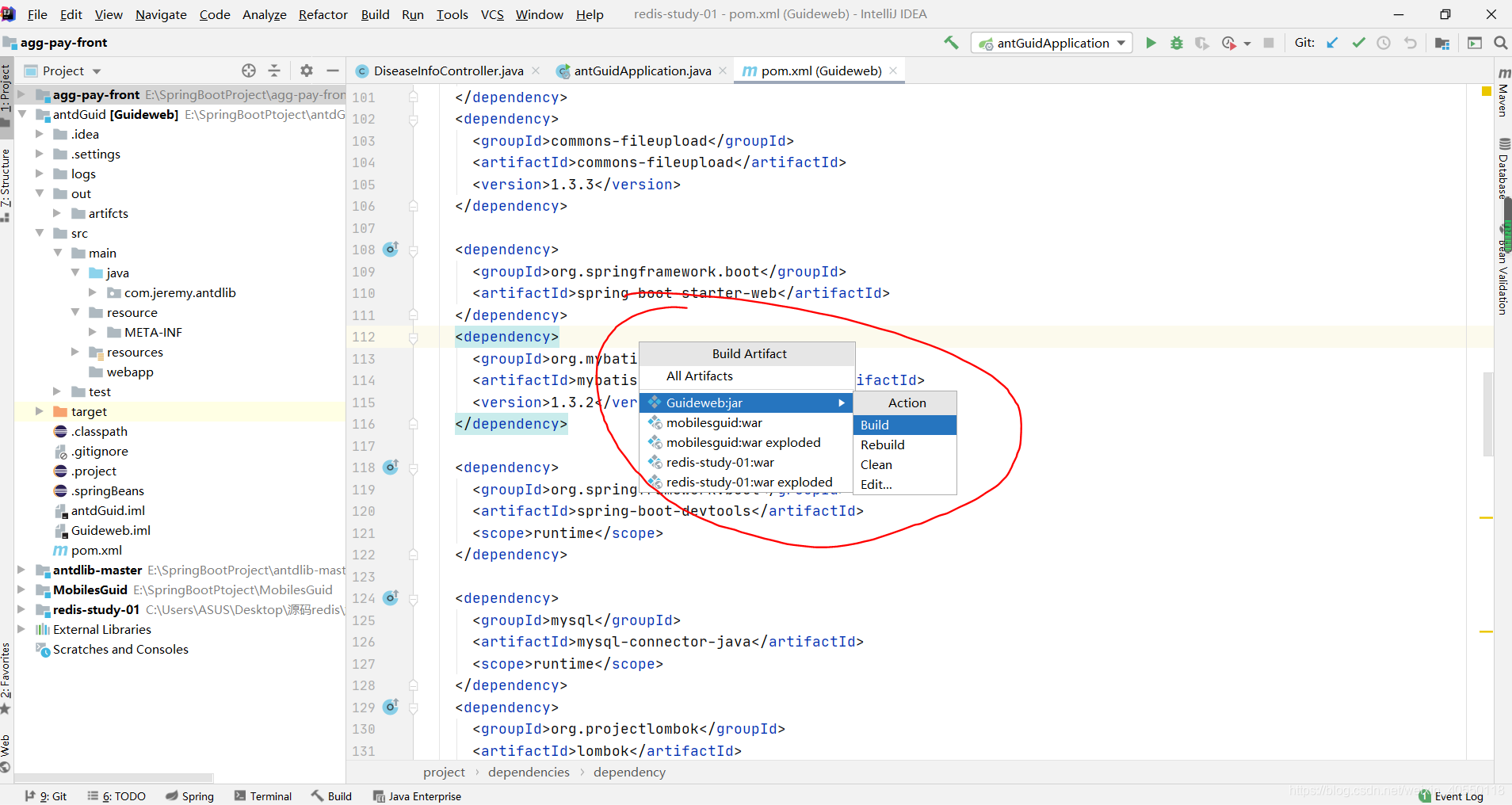Screen dimensions: 1512x805
Task: Collapse all nodes in Project panel
Action: 274,71
